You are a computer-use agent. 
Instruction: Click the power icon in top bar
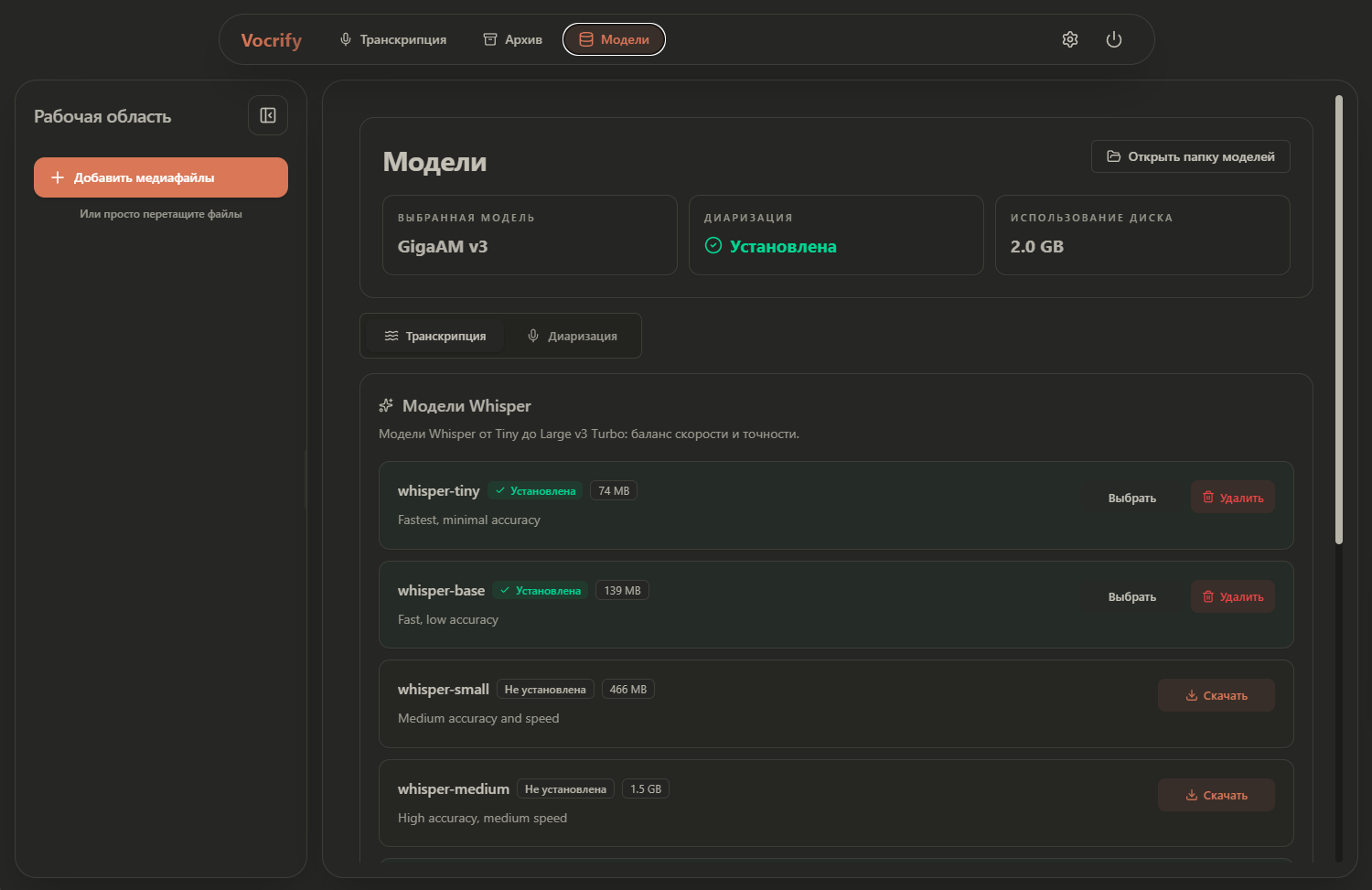(x=1113, y=39)
